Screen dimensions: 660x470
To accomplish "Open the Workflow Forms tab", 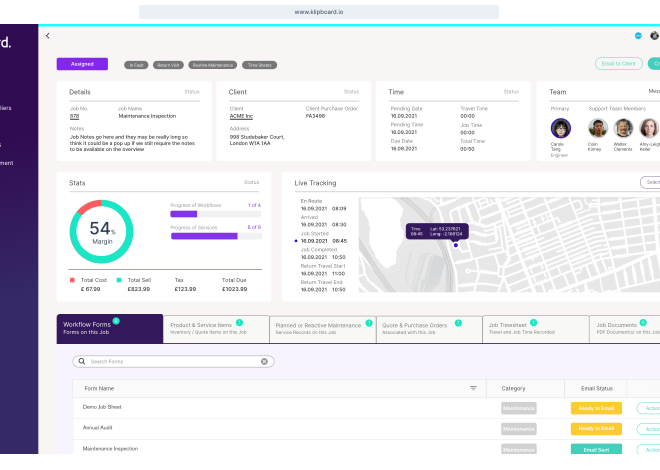I will click(x=110, y=329).
